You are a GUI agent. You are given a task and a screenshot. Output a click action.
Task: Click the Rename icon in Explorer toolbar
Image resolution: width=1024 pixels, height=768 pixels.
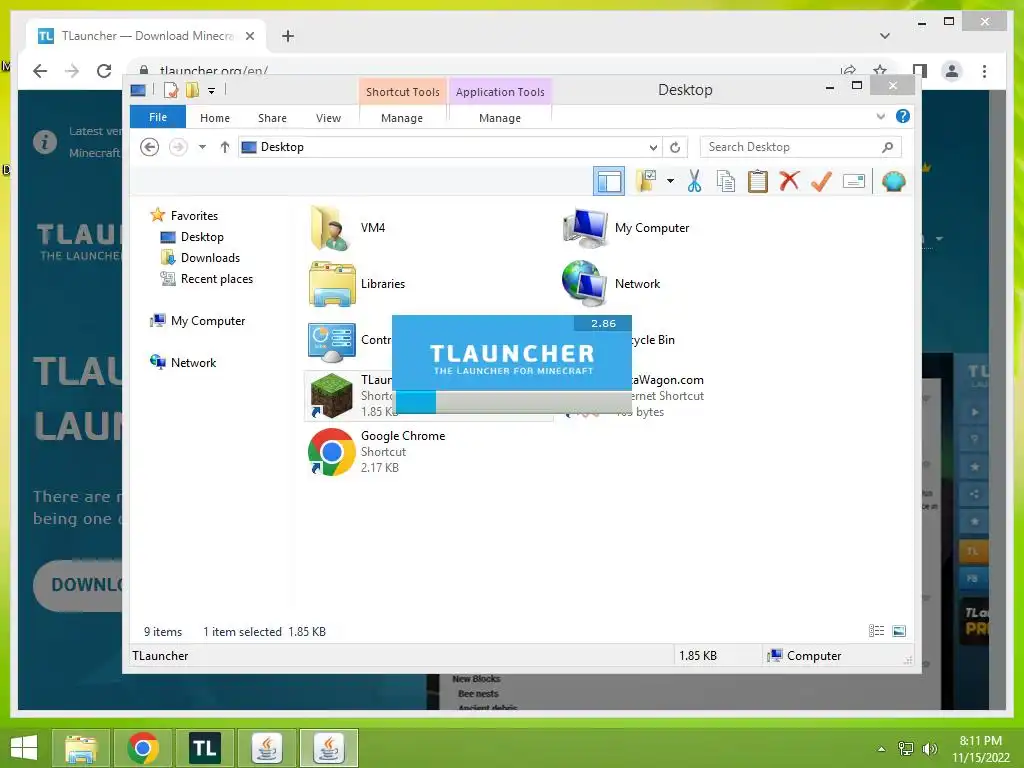point(854,181)
